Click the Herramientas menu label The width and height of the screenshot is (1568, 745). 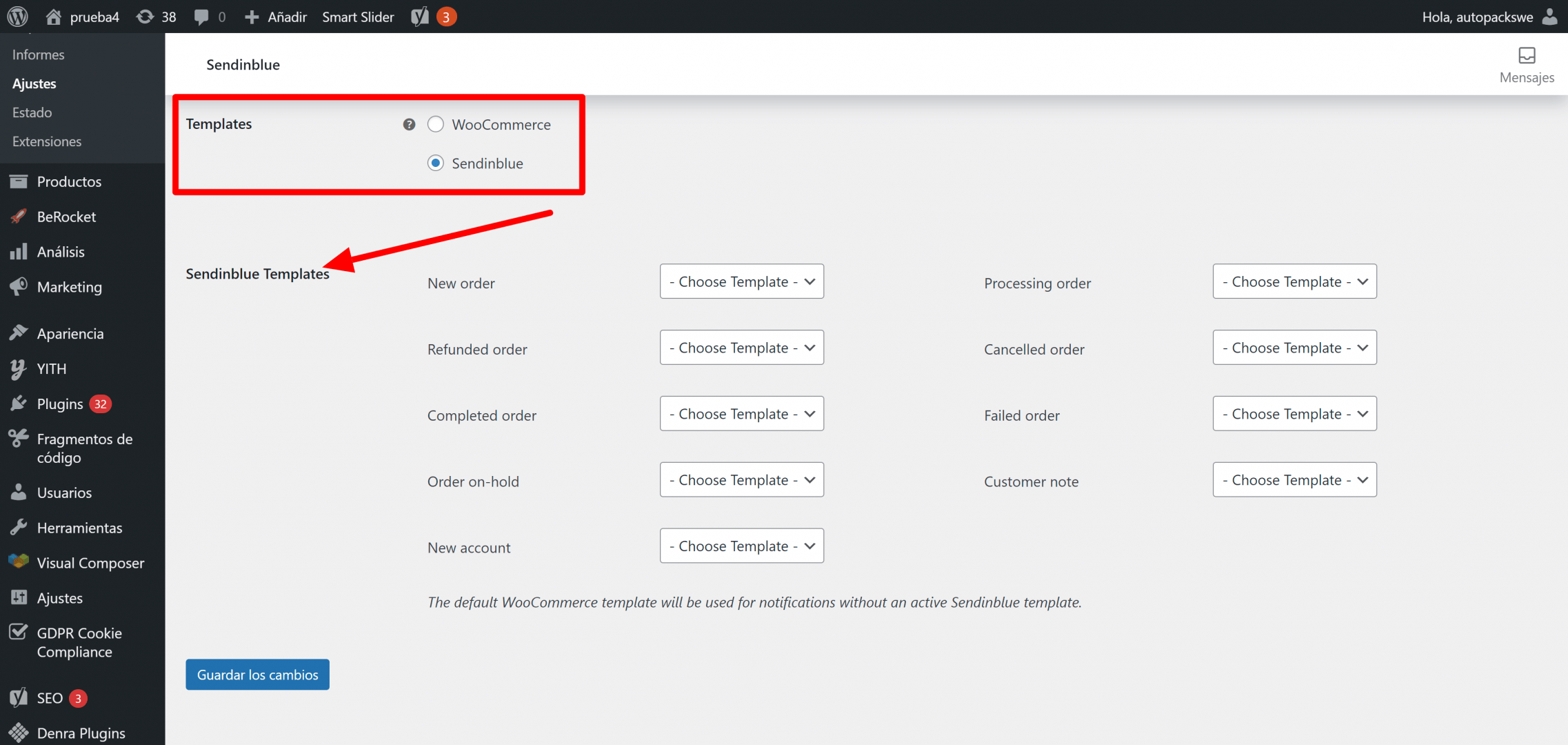79,528
